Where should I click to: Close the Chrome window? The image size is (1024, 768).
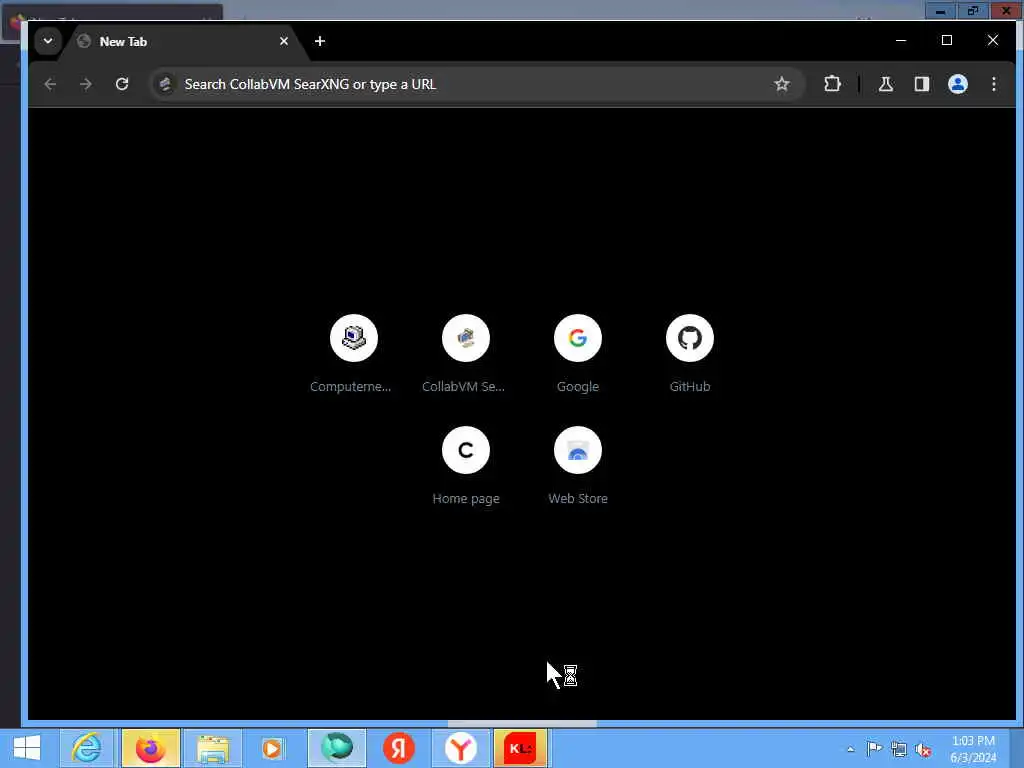pos(993,40)
